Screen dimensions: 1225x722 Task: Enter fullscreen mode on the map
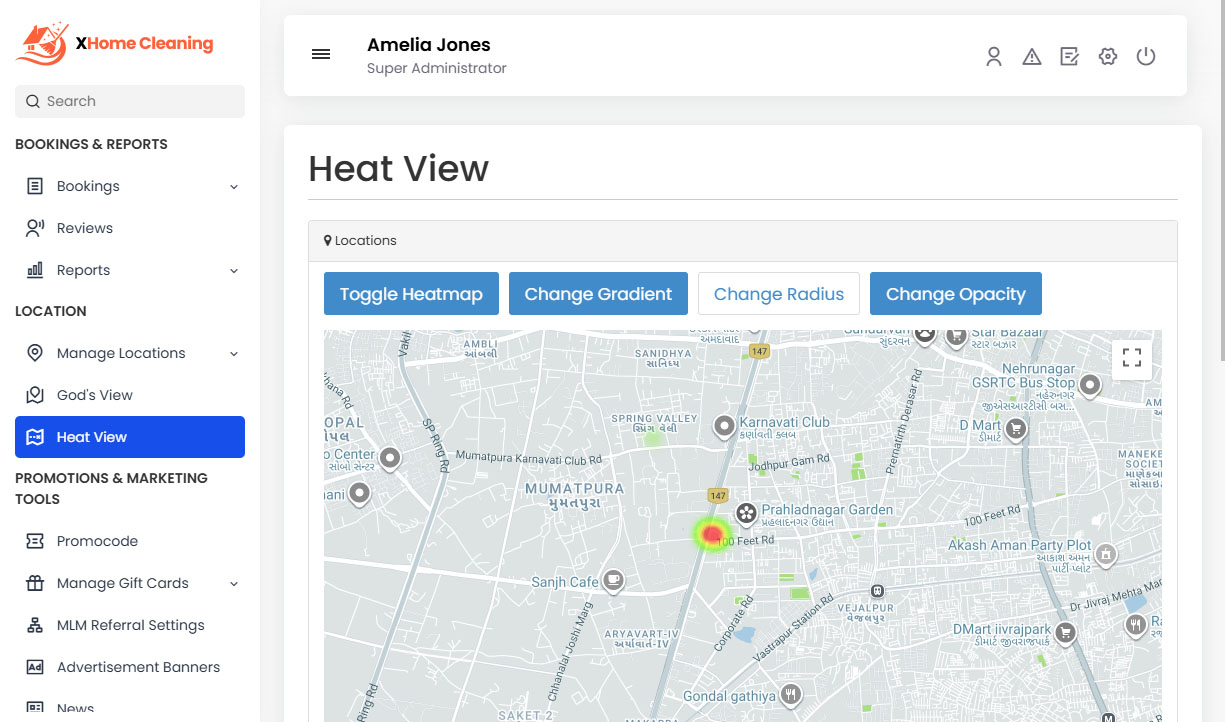pos(1131,357)
